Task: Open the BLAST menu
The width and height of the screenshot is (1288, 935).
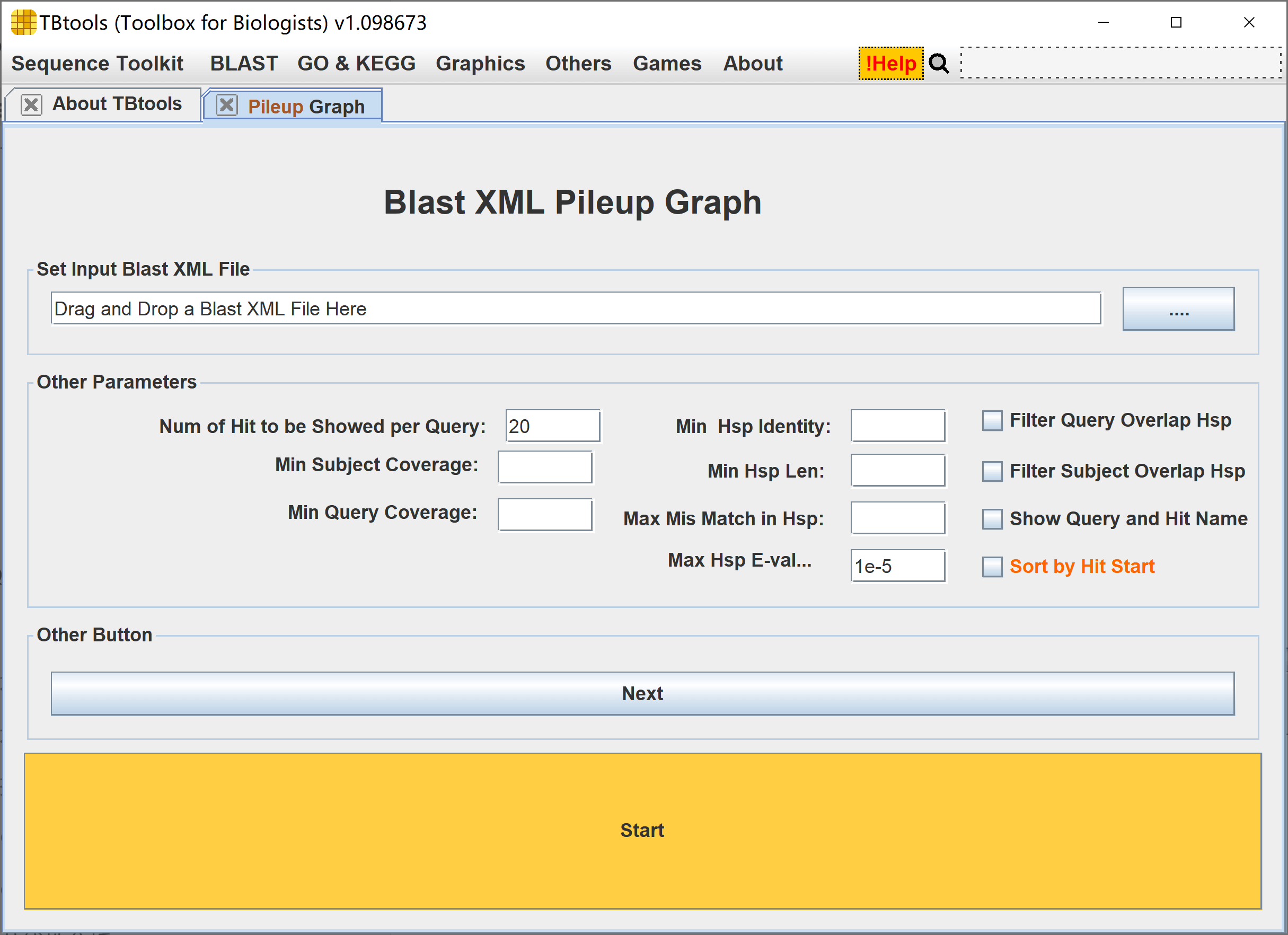Action: [x=244, y=64]
